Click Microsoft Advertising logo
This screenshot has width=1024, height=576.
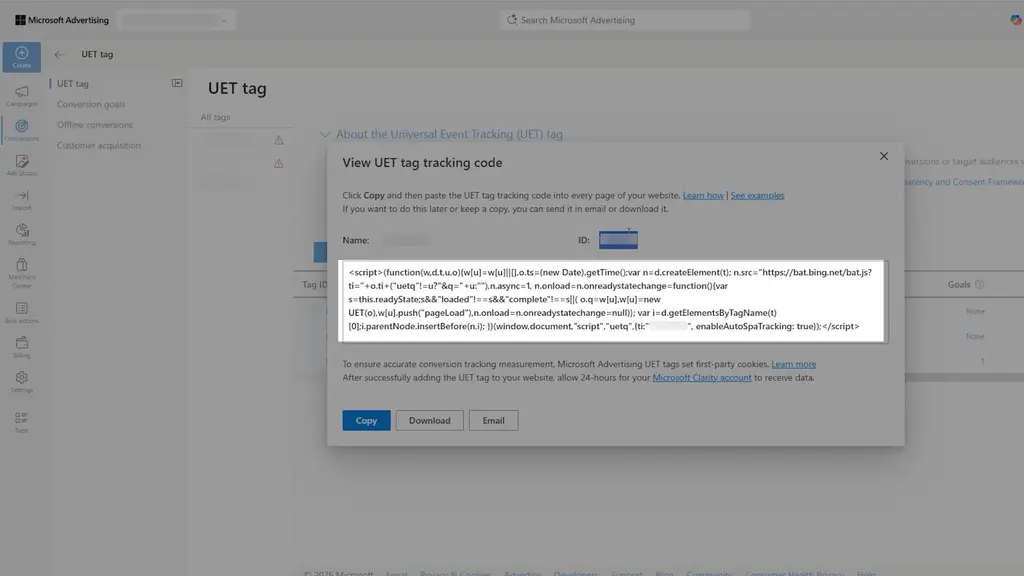tap(62, 20)
